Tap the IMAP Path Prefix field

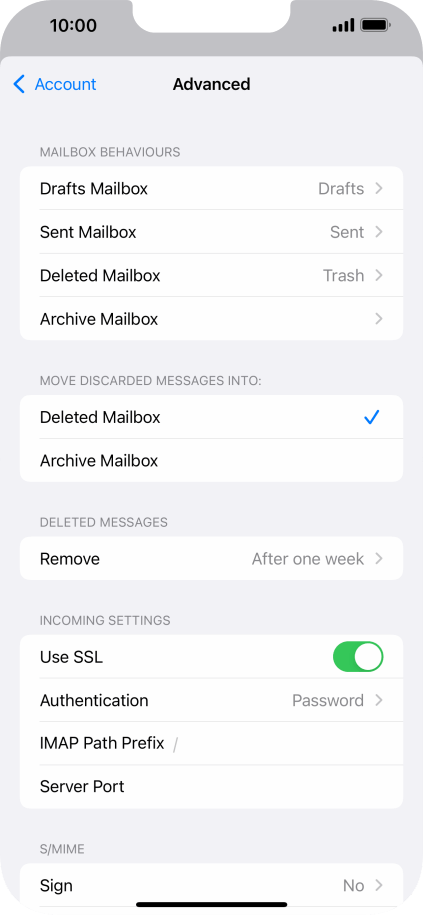click(x=211, y=743)
